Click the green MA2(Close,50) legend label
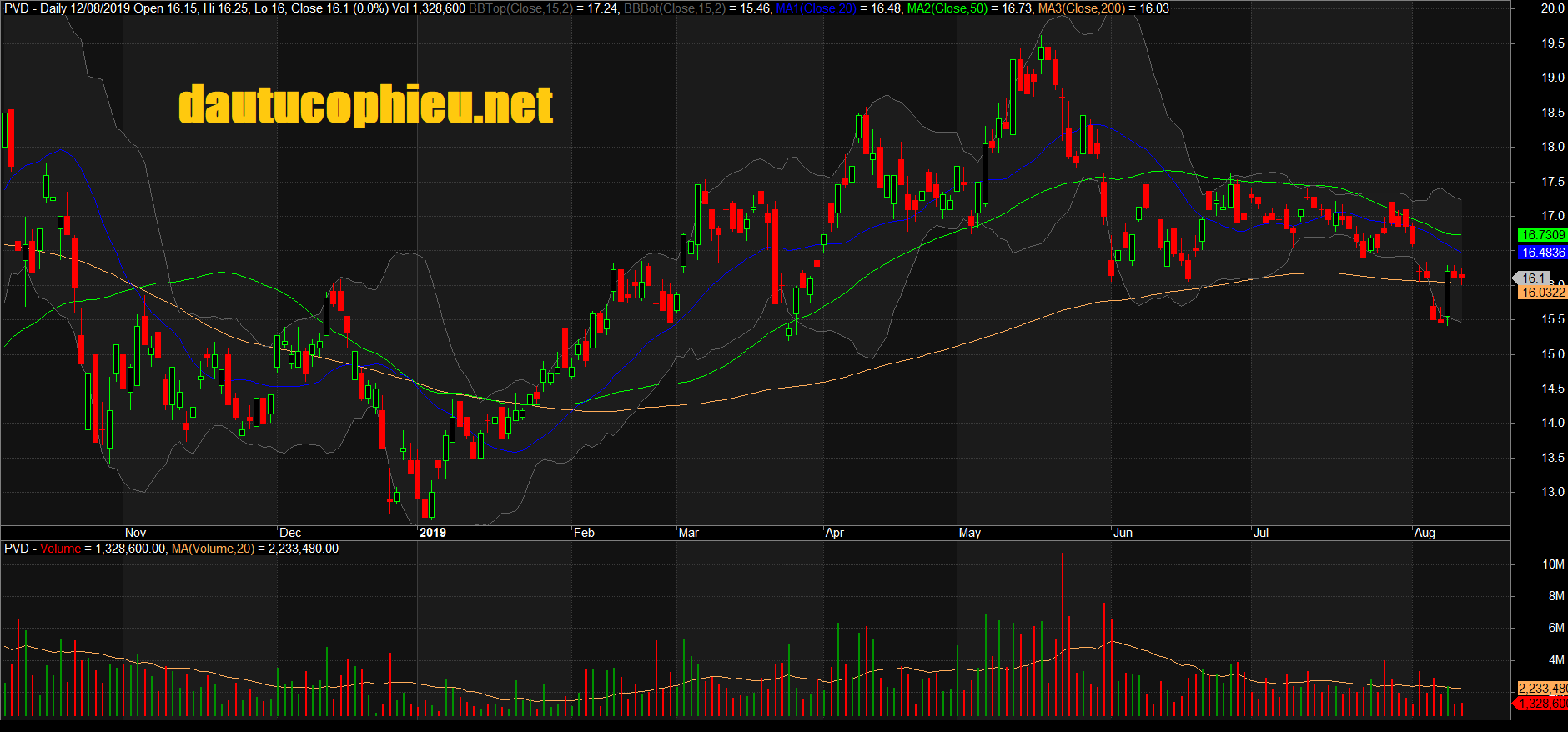1568x732 pixels. (x=947, y=8)
